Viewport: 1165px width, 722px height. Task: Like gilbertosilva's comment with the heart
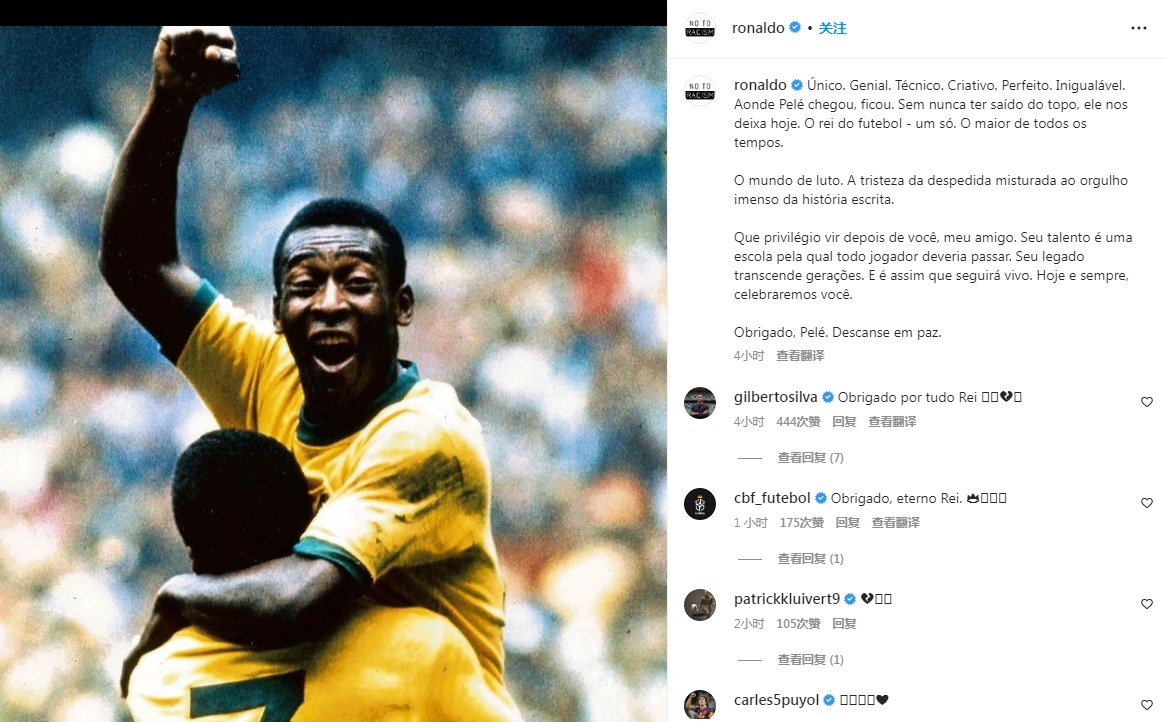[x=1146, y=402]
